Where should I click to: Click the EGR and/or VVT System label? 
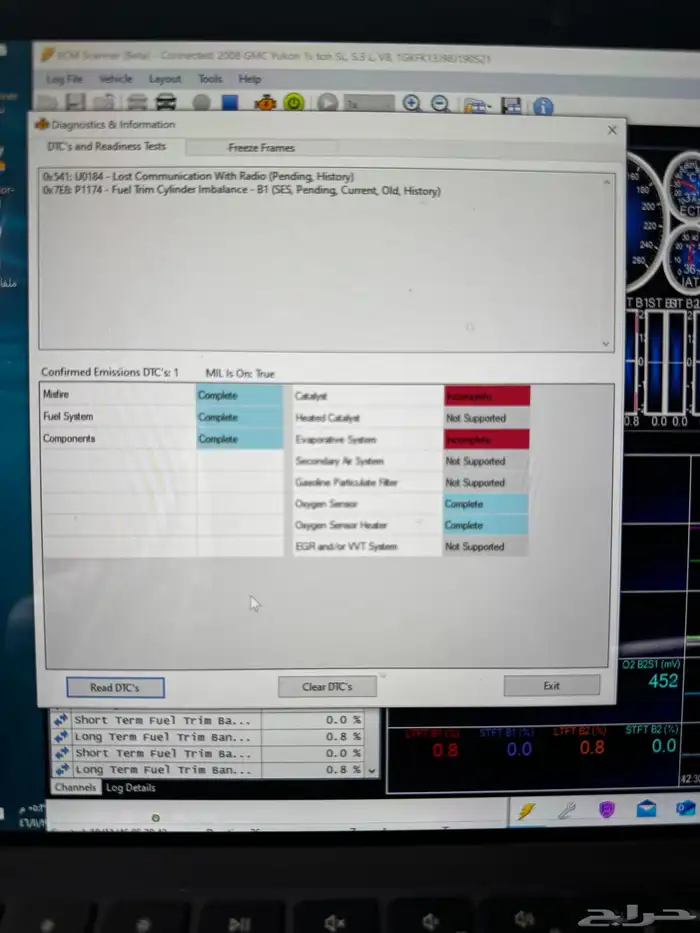pos(346,546)
